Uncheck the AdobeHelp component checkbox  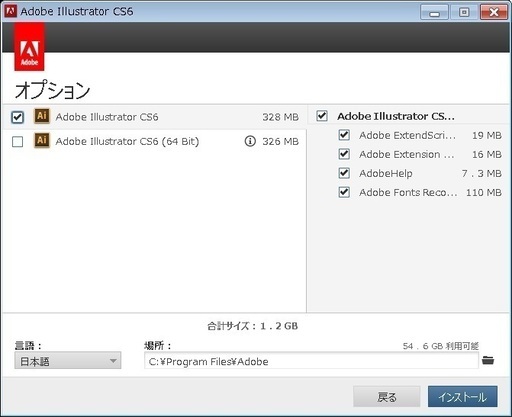point(344,173)
